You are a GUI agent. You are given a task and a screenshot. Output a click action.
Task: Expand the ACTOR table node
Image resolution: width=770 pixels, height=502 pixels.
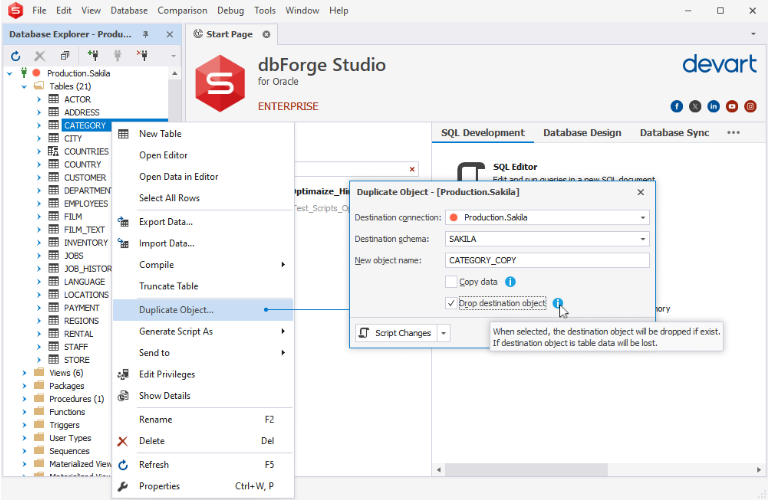click(39, 99)
